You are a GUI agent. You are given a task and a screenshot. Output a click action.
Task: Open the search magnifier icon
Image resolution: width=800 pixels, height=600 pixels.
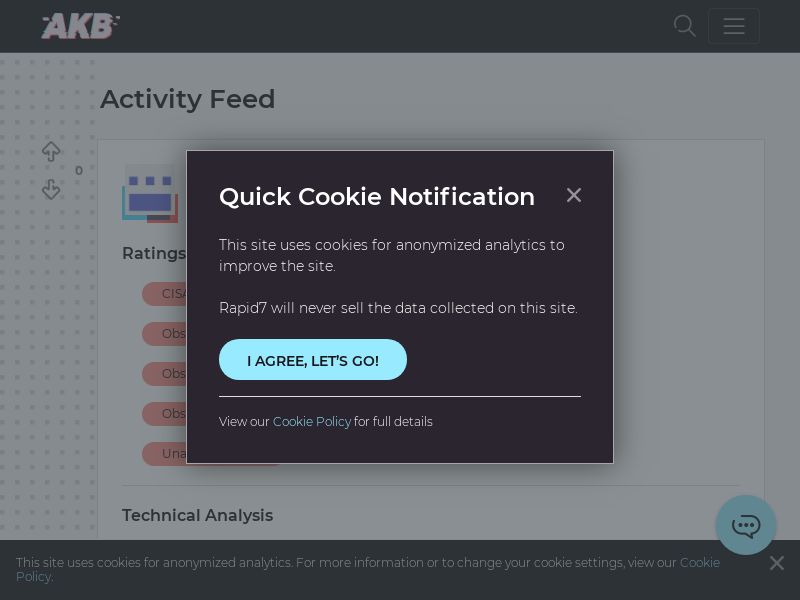click(x=684, y=26)
